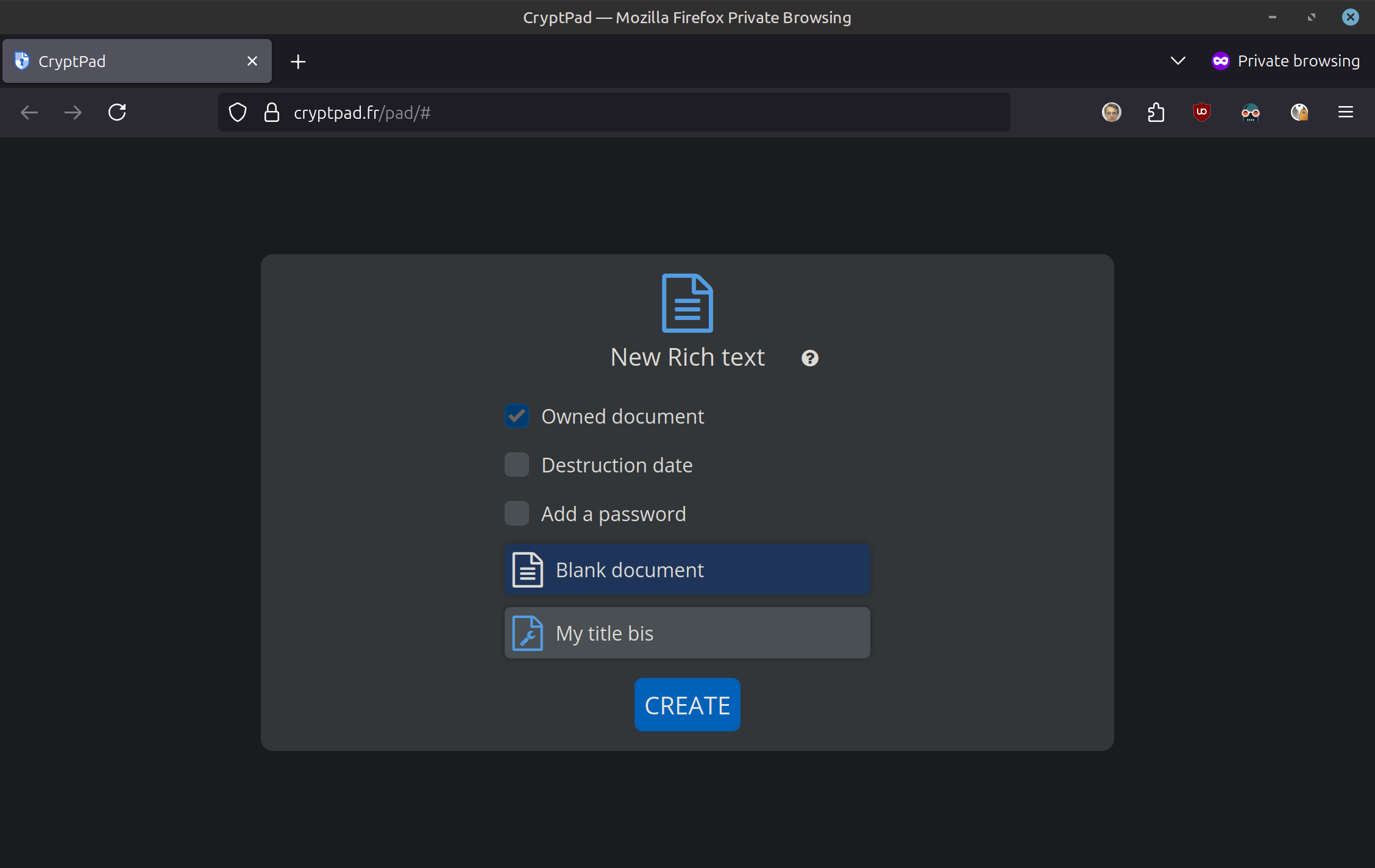
Task: Open a new tab with plus button
Action: (x=298, y=61)
